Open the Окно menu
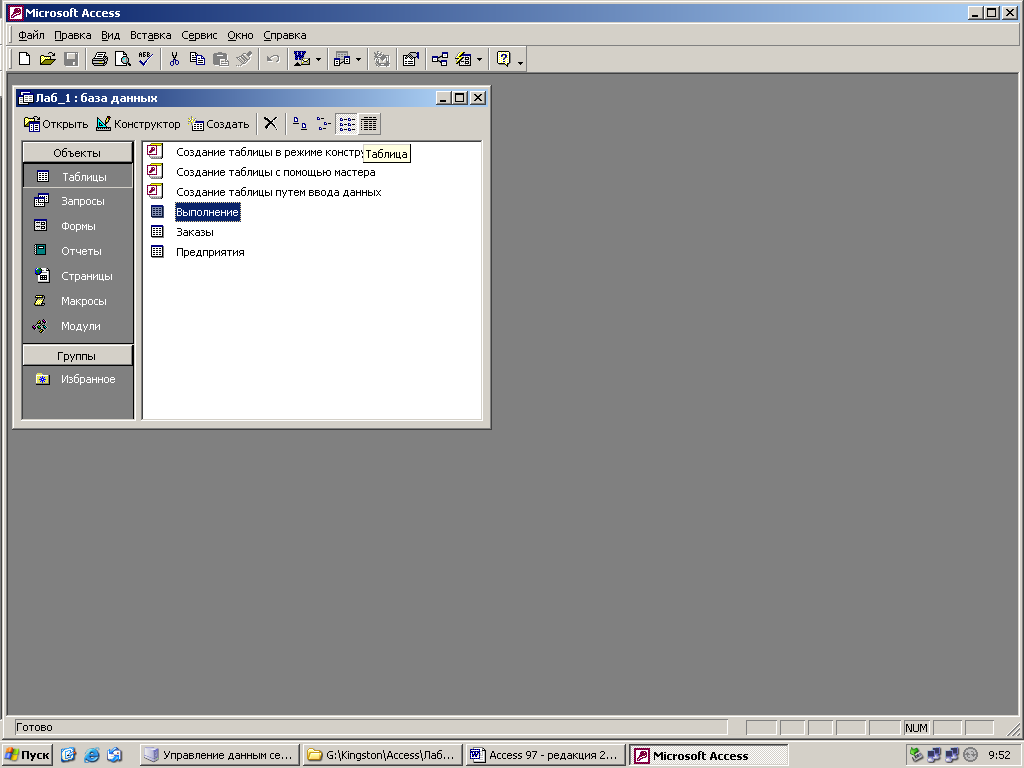The width and height of the screenshot is (1024, 768). coord(240,35)
